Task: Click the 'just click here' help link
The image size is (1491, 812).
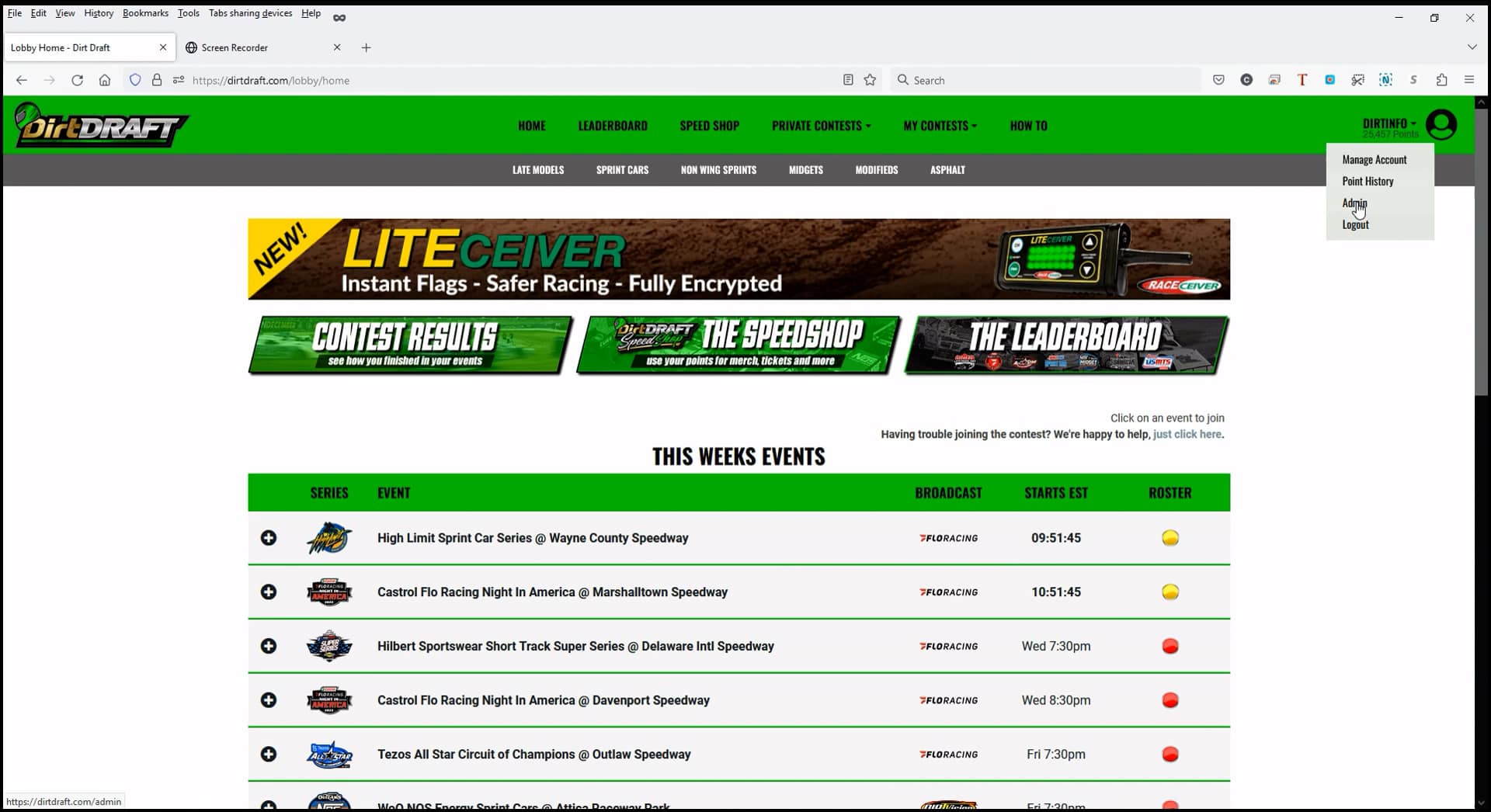Action: click(1188, 435)
